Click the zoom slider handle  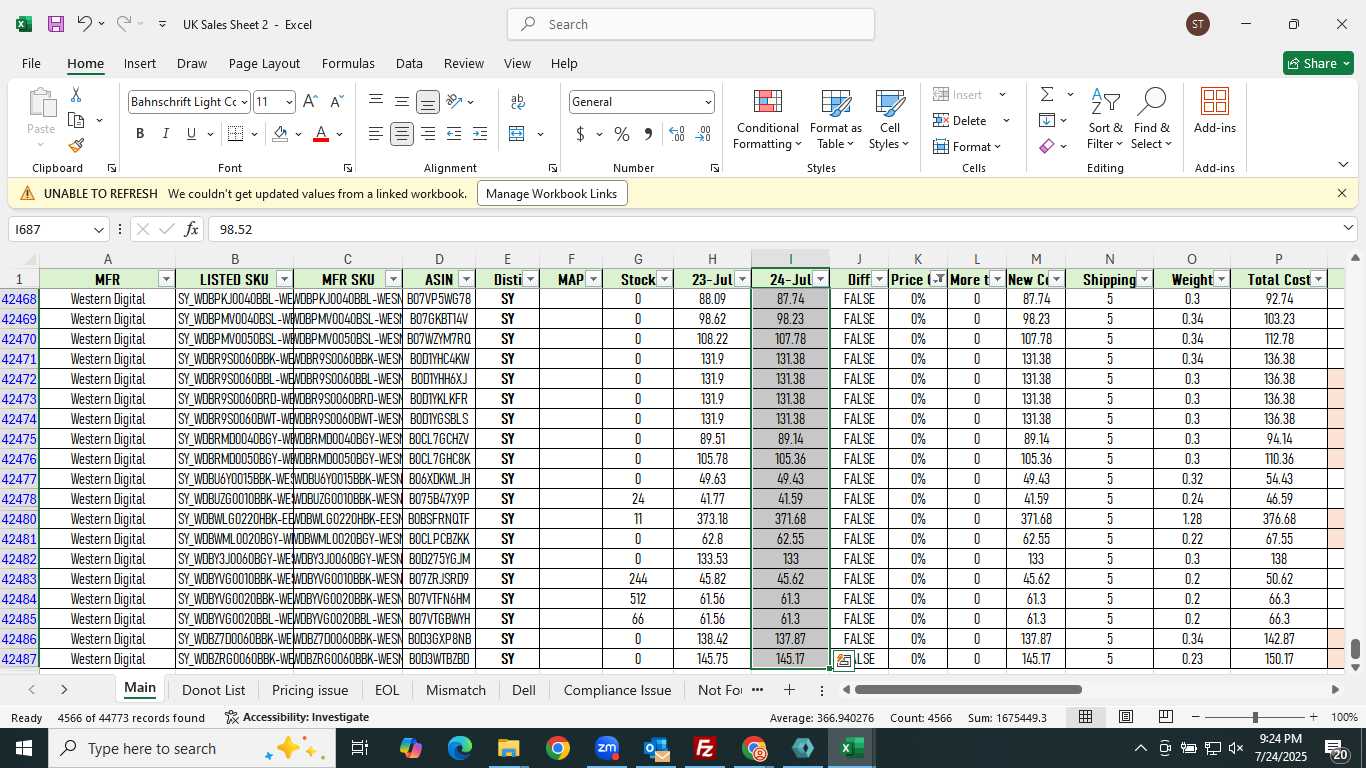pyautogui.click(x=1255, y=717)
